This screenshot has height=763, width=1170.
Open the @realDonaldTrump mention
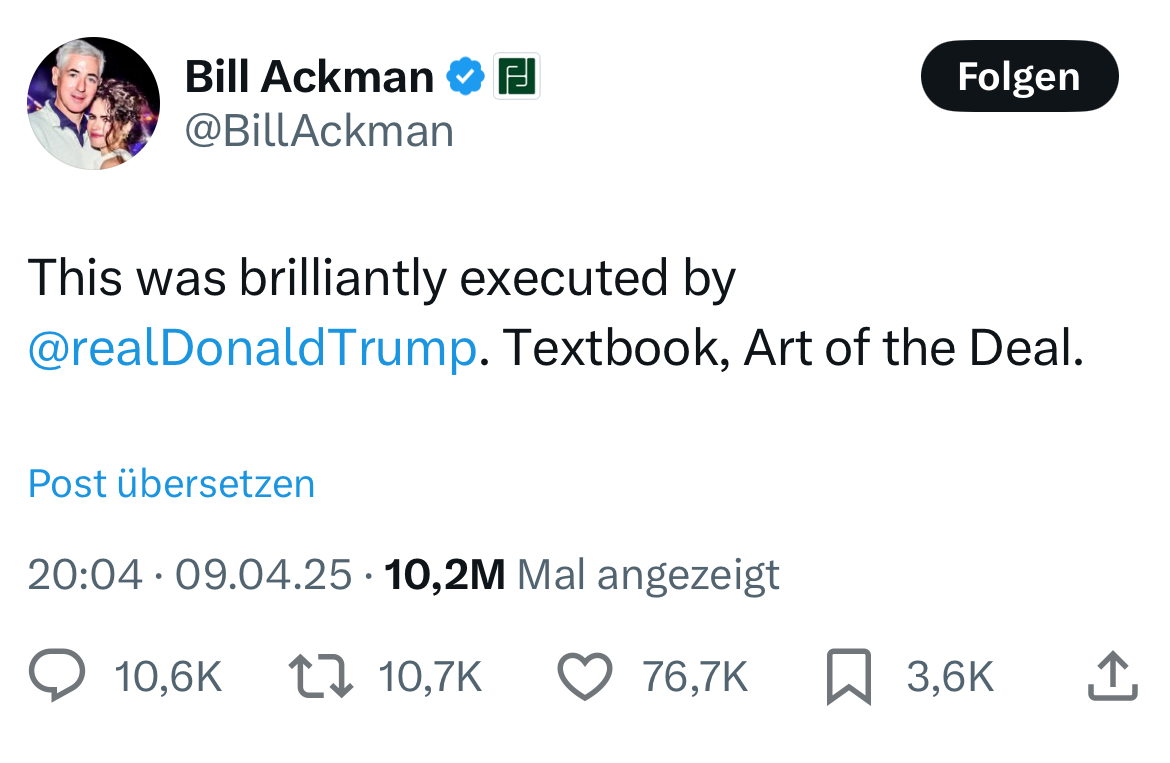pyautogui.click(x=252, y=347)
